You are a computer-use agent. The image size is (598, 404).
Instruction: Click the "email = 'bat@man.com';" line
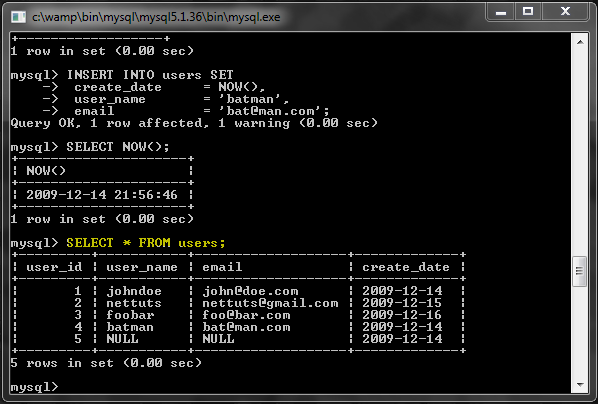[201, 111]
